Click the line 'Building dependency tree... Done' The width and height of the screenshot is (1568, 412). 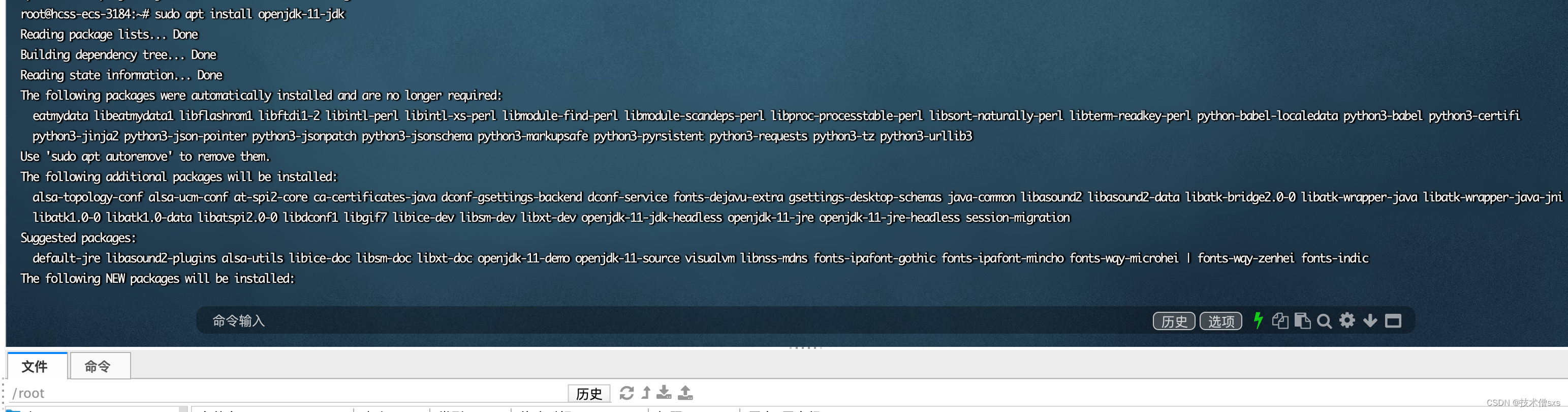(x=118, y=55)
